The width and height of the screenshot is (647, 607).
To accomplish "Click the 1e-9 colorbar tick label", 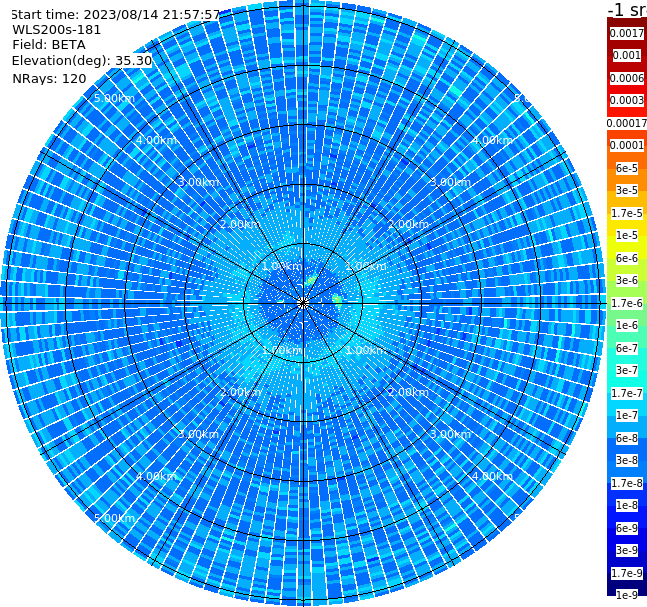I will (x=627, y=595).
